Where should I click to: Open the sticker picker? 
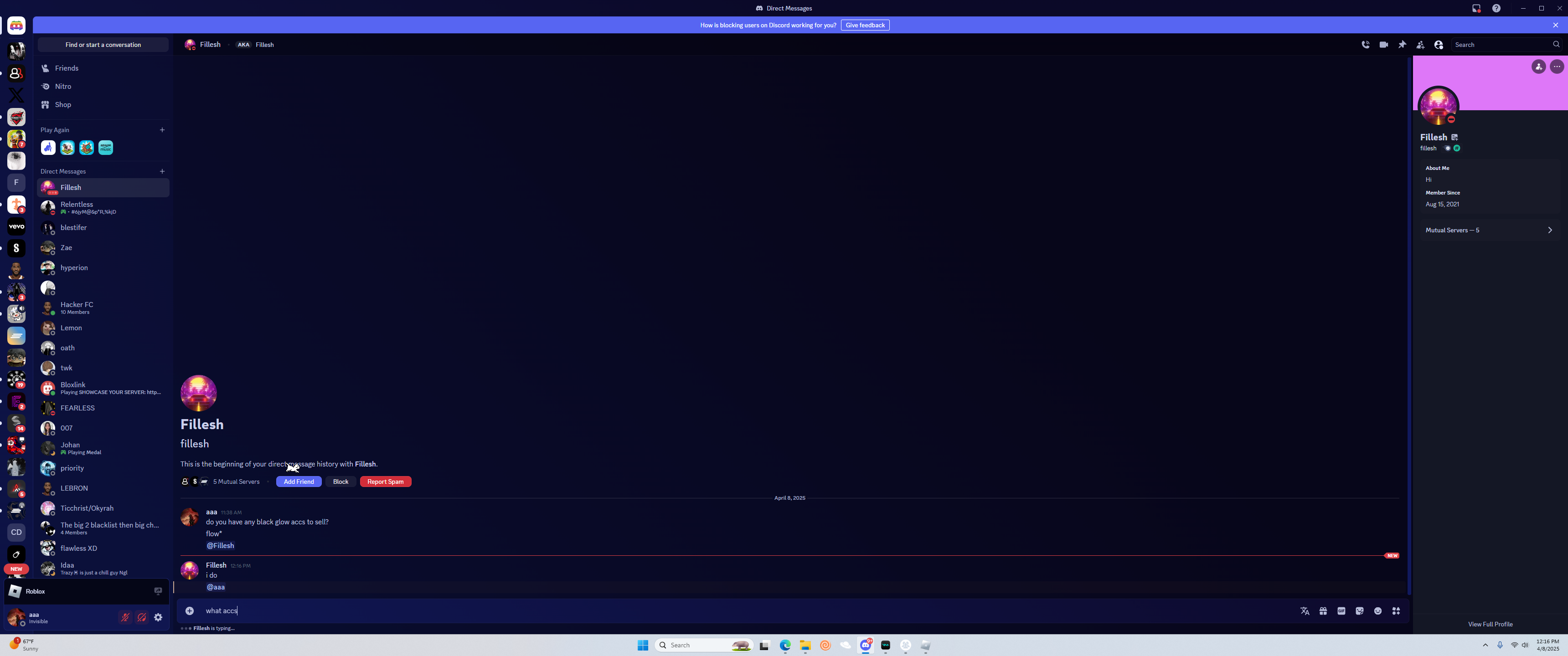coord(1359,611)
